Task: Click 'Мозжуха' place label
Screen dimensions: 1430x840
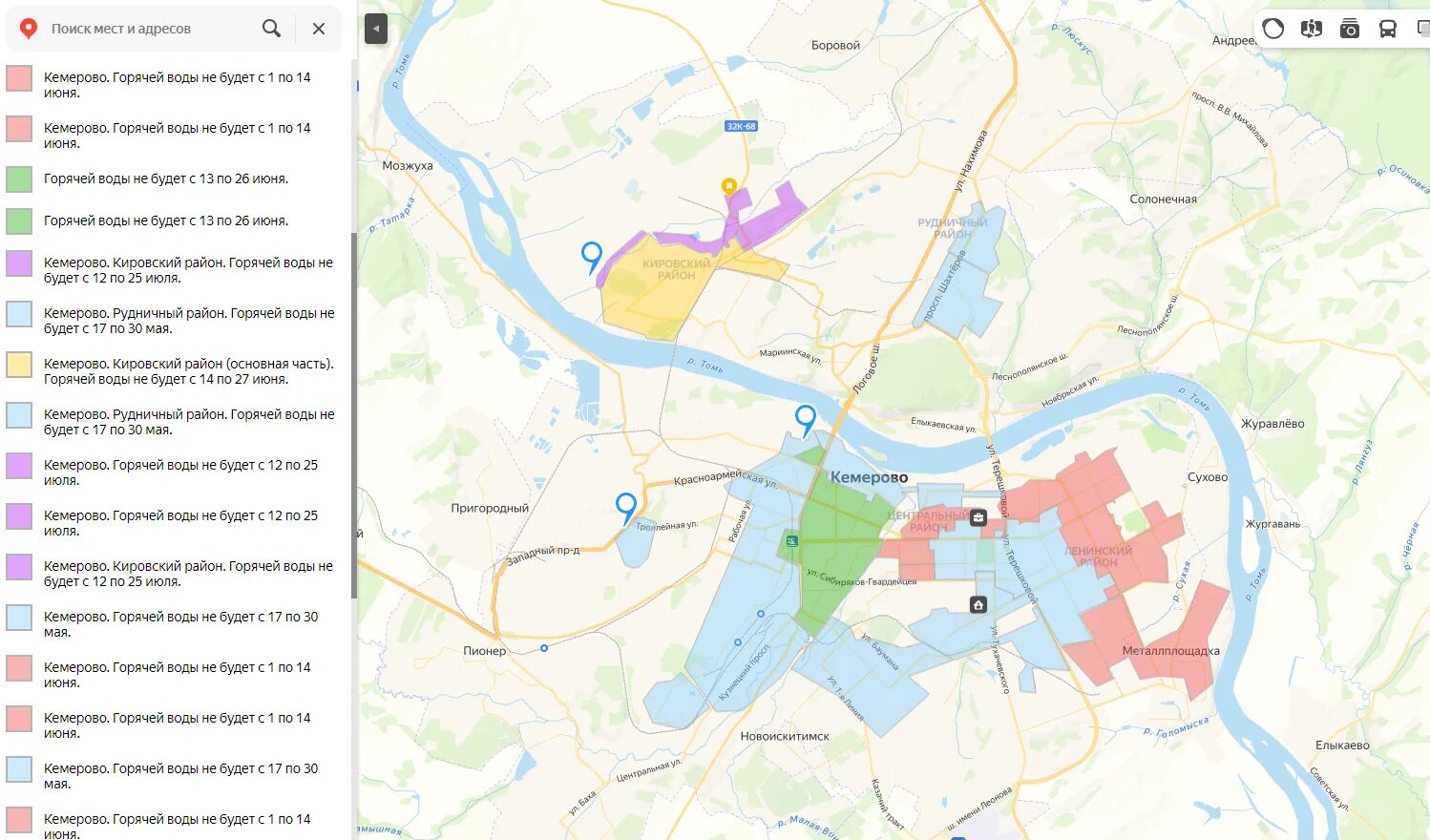Action: click(x=408, y=166)
